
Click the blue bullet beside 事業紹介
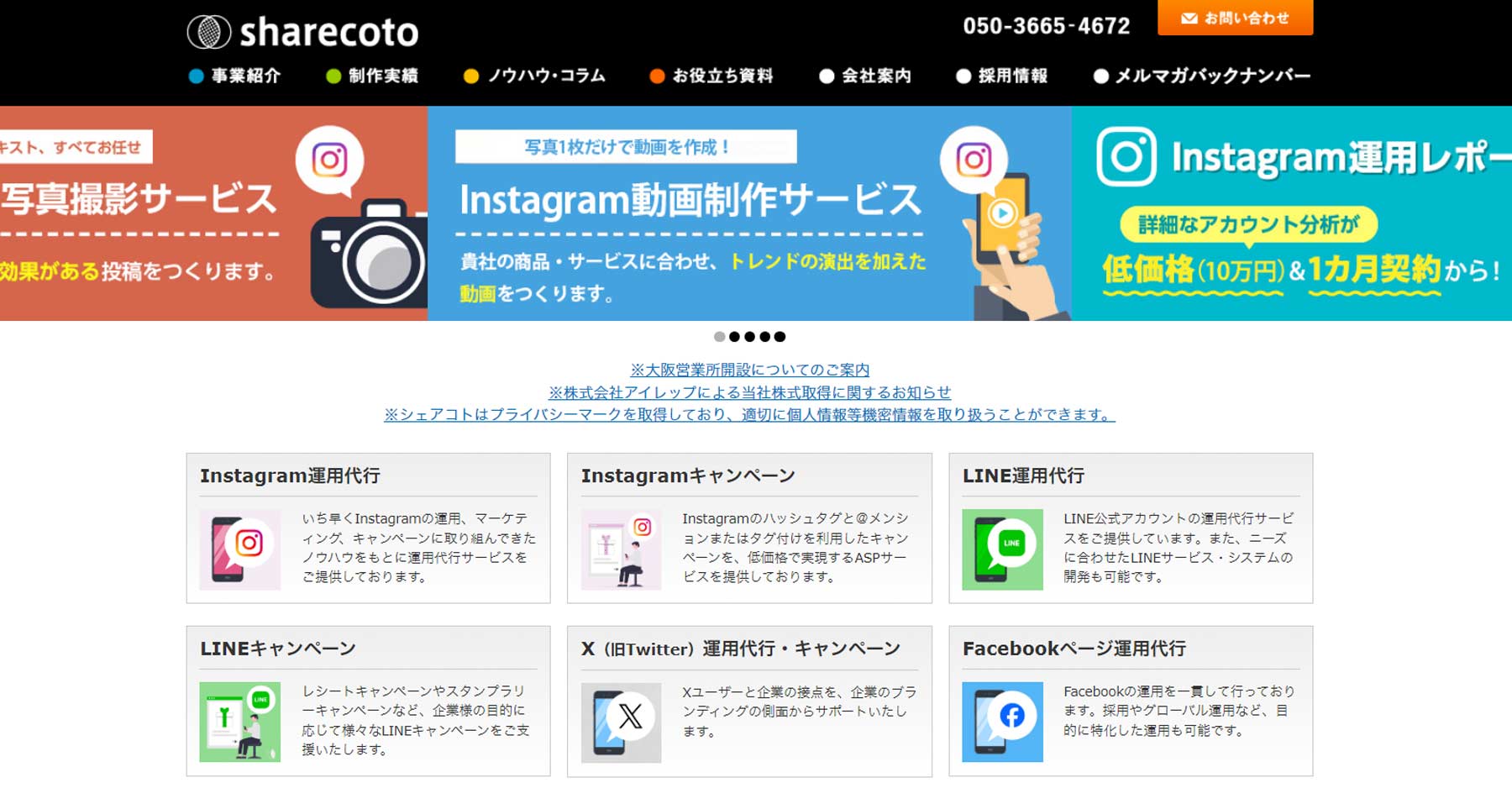[196, 76]
